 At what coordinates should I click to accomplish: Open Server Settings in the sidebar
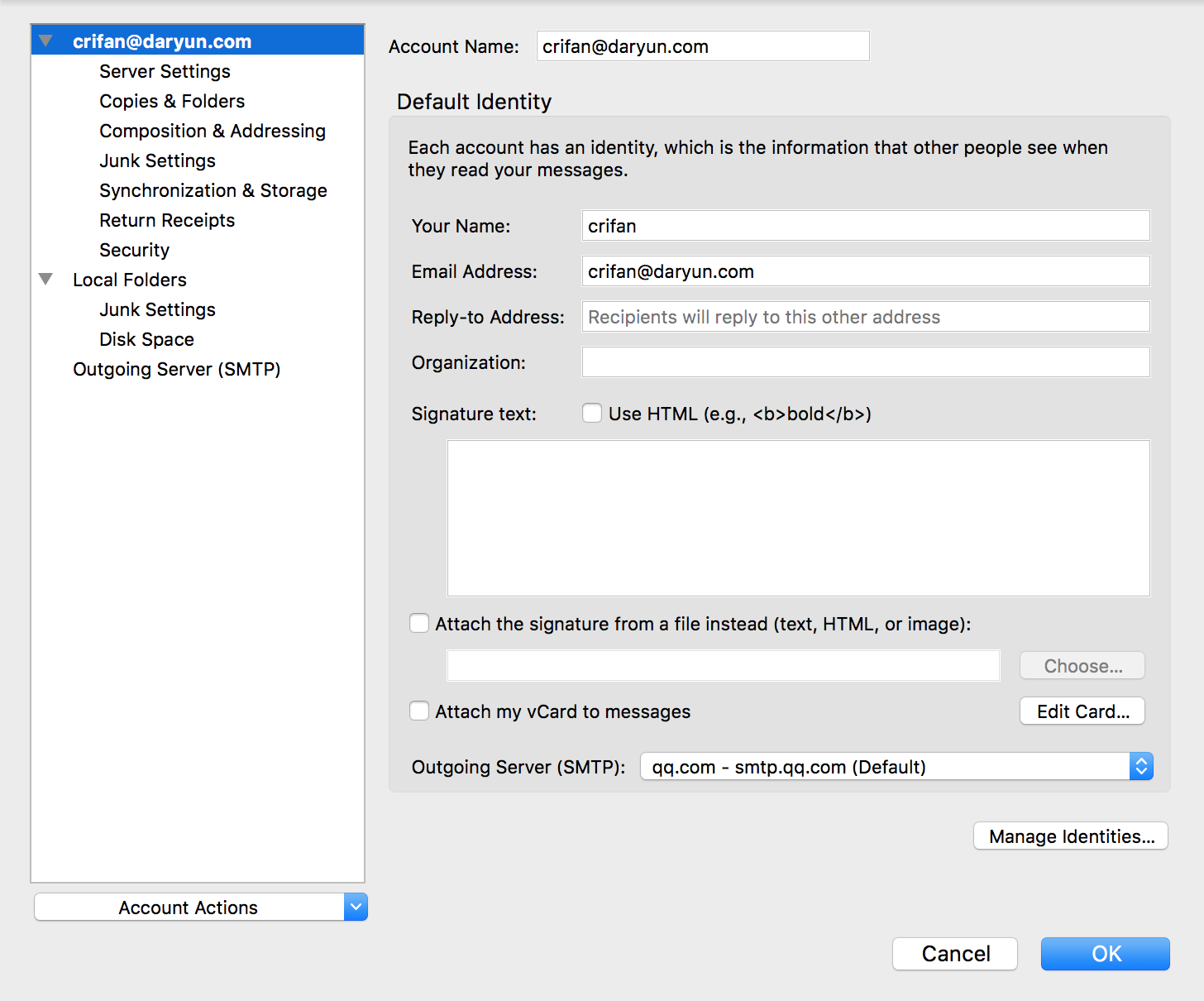(165, 71)
